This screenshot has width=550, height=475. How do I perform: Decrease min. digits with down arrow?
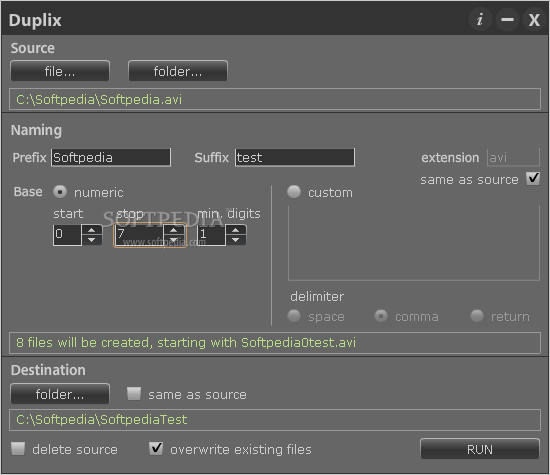[x=236, y=240]
